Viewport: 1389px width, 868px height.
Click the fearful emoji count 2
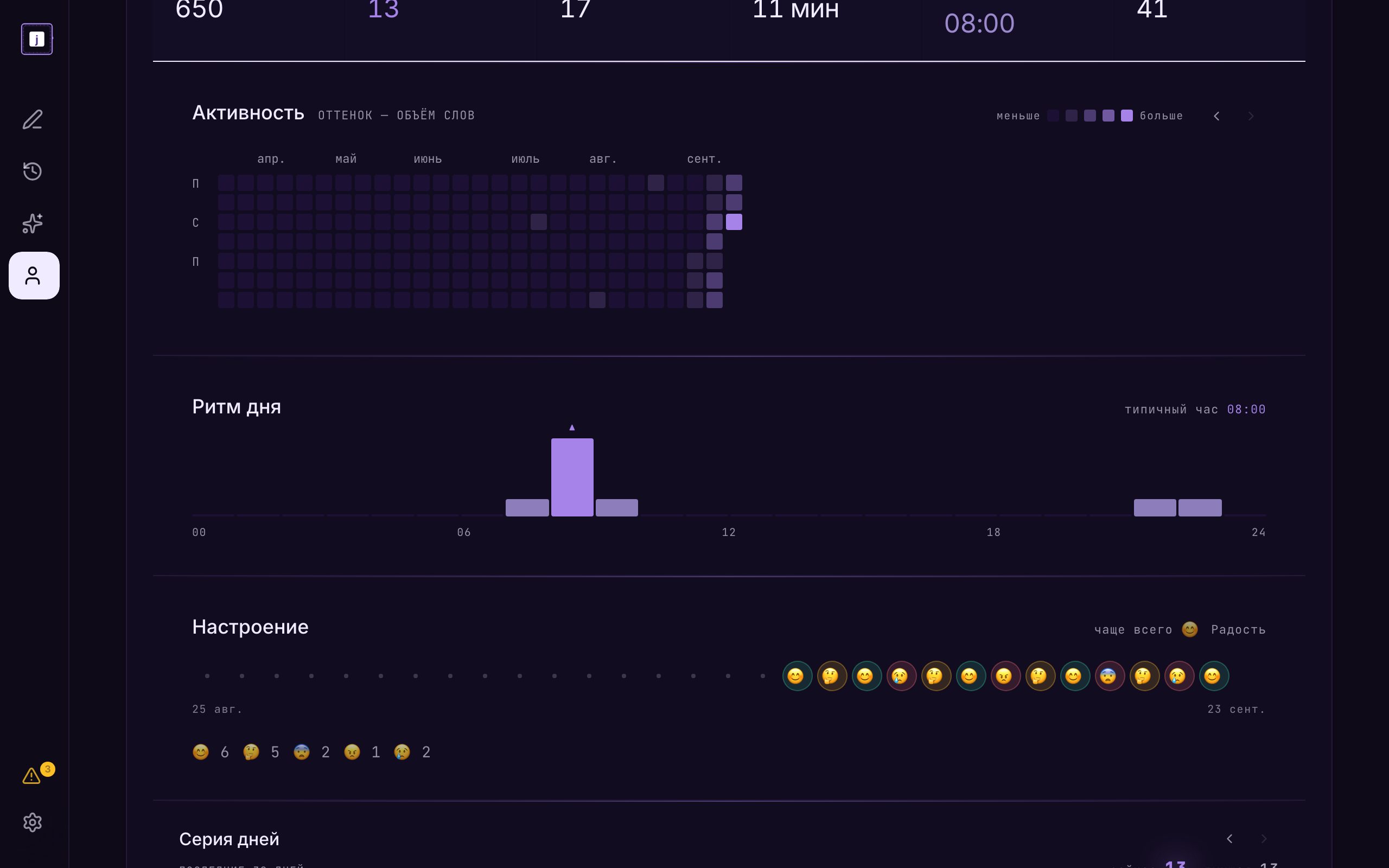[x=311, y=752]
